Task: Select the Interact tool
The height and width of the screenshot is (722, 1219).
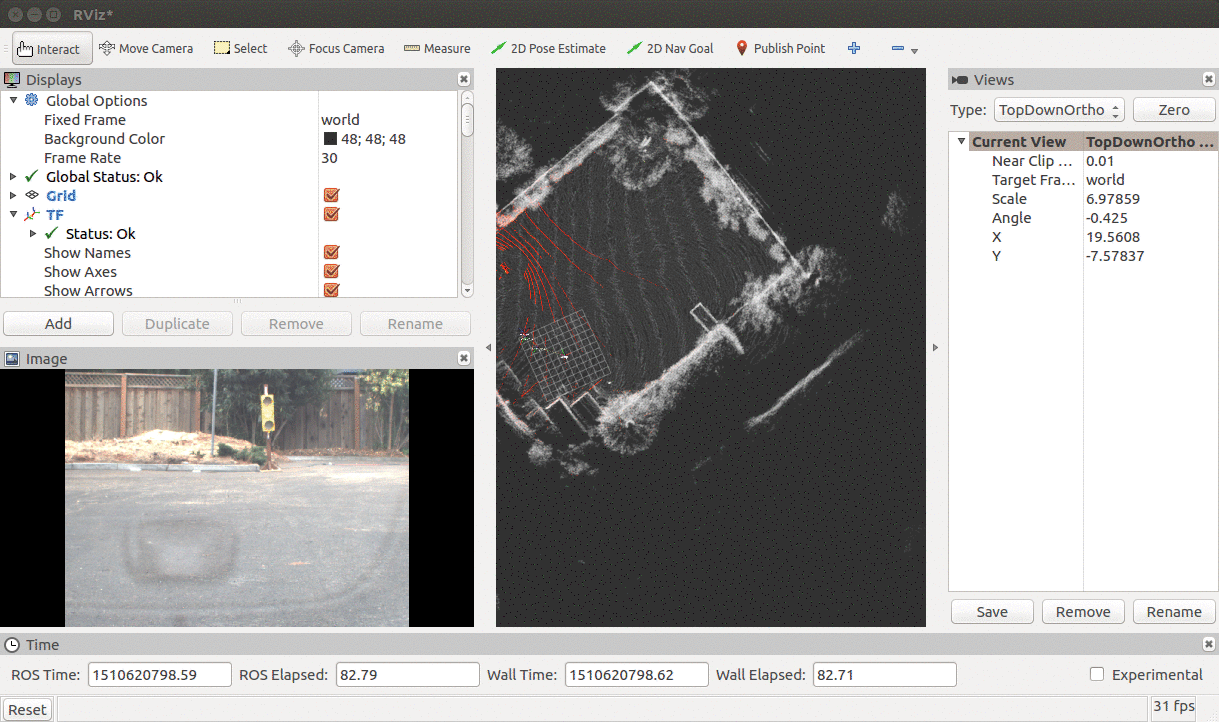Action: pos(49,48)
